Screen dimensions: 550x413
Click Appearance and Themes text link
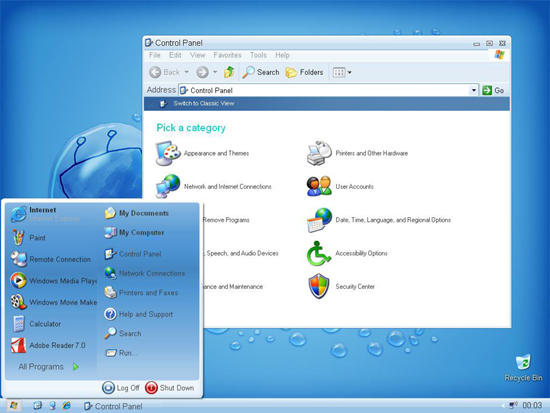pyautogui.click(x=216, y=153)
